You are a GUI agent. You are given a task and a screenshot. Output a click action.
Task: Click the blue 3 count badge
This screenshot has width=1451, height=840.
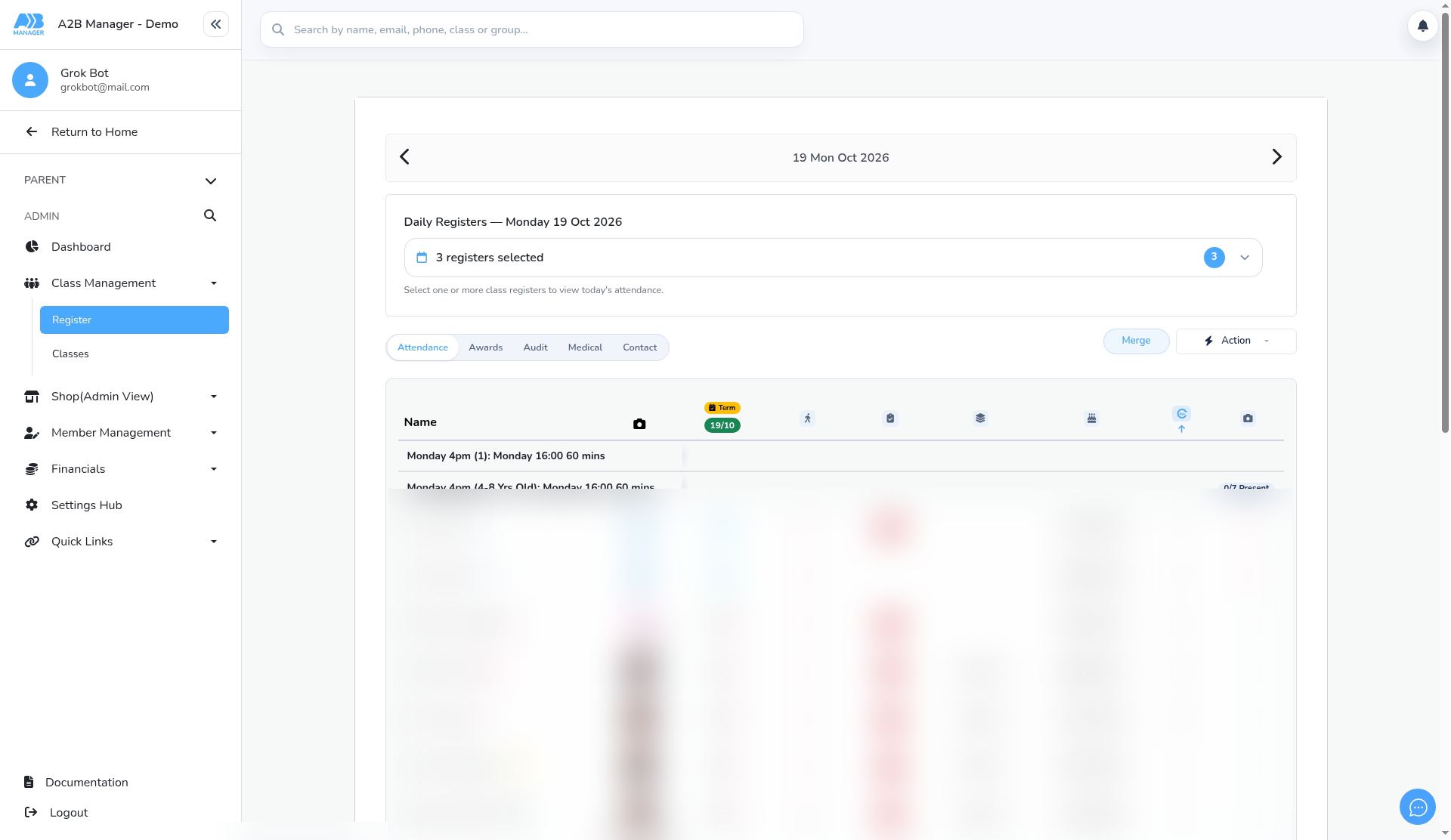[x=1214, y=258]
